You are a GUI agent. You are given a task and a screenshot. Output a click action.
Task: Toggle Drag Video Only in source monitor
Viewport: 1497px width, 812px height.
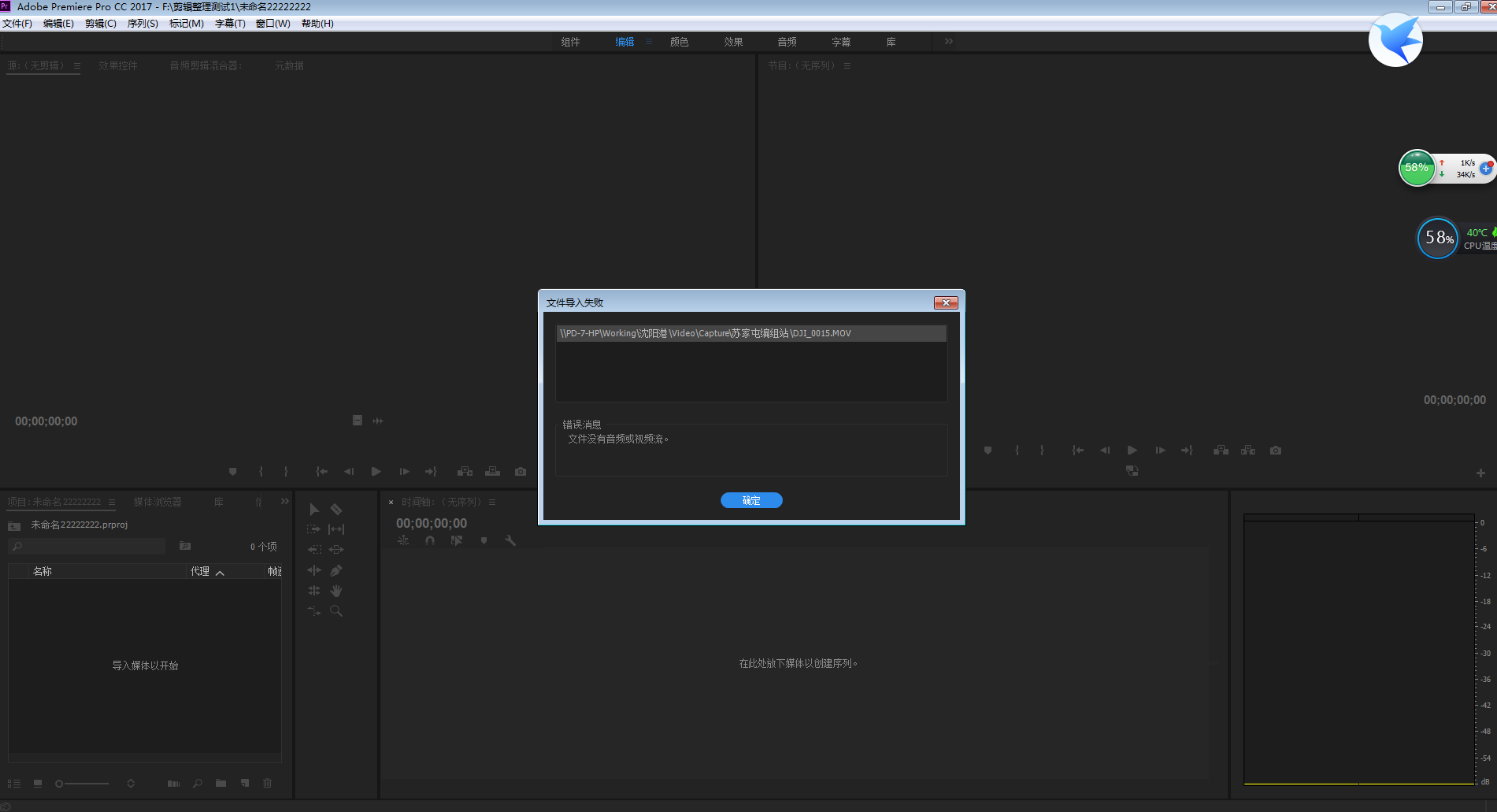tap(357, 420)
